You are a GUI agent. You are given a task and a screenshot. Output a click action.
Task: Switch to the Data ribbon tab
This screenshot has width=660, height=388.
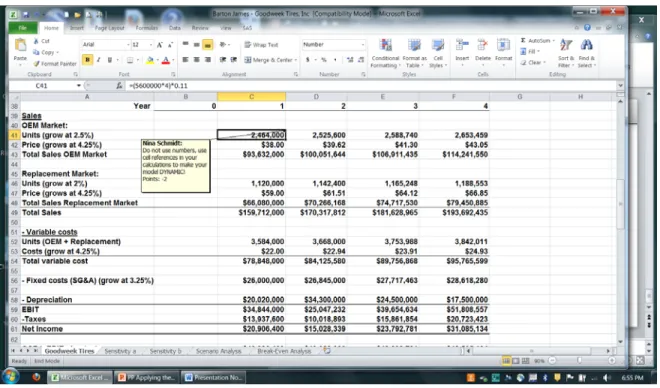175,28
